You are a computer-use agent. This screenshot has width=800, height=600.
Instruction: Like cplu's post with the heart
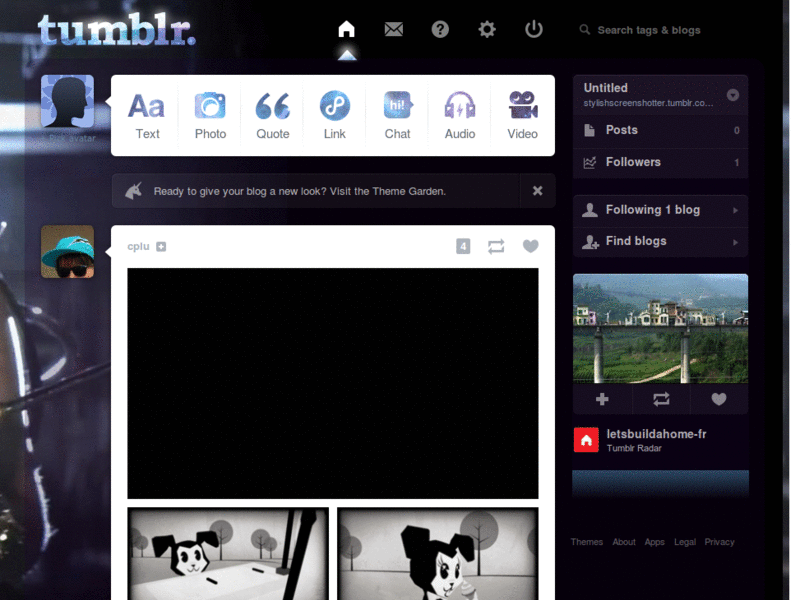click(x=531, y=246)
